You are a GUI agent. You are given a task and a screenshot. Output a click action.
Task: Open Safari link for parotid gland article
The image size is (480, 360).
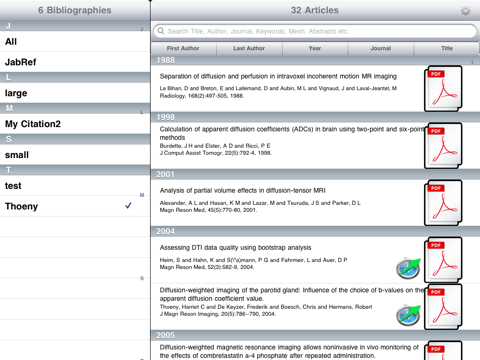point(408,315)
